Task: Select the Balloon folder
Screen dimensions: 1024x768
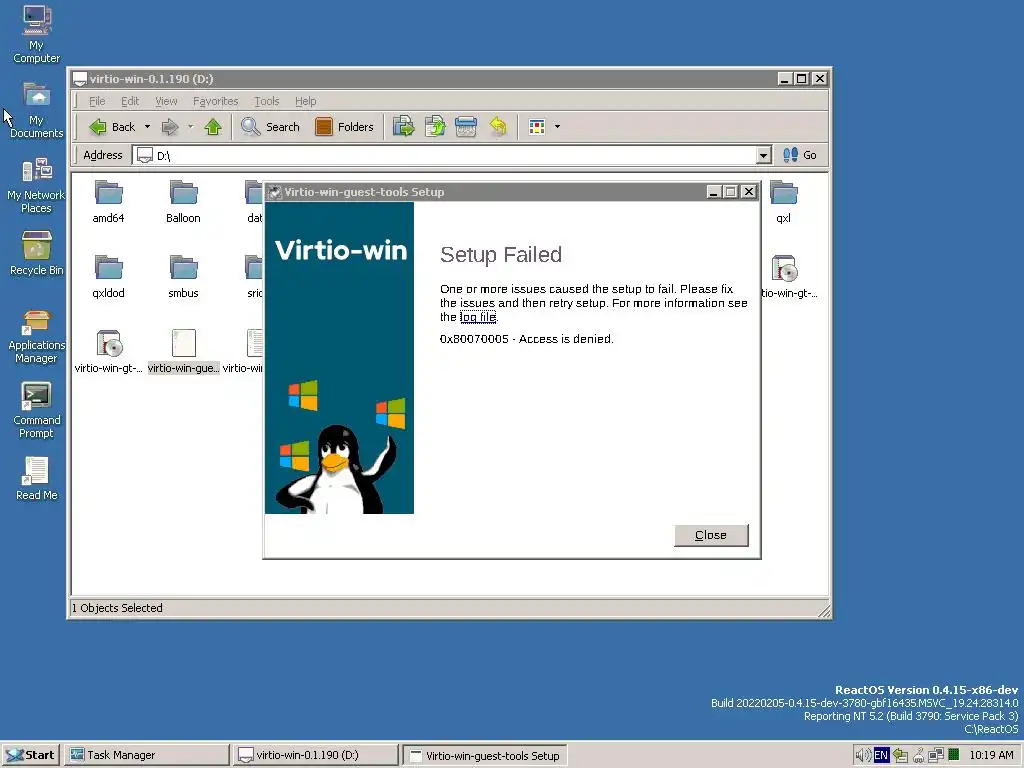Action: (x=183, y=201)
